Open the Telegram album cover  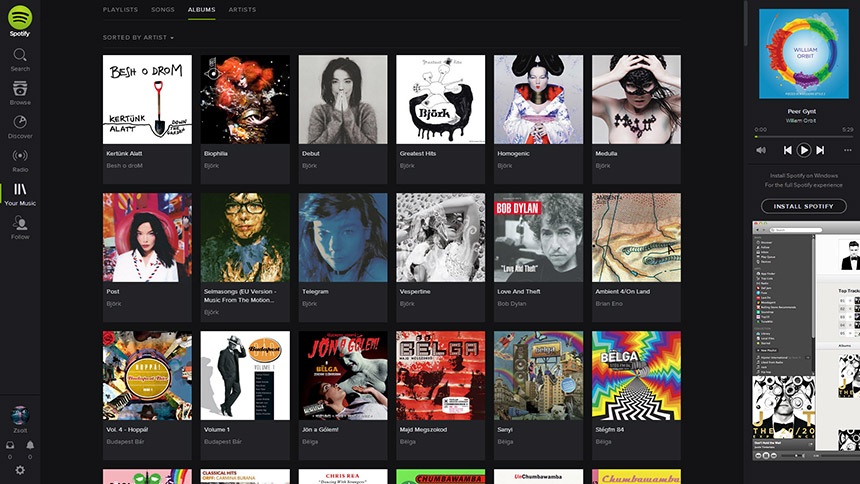343,238
